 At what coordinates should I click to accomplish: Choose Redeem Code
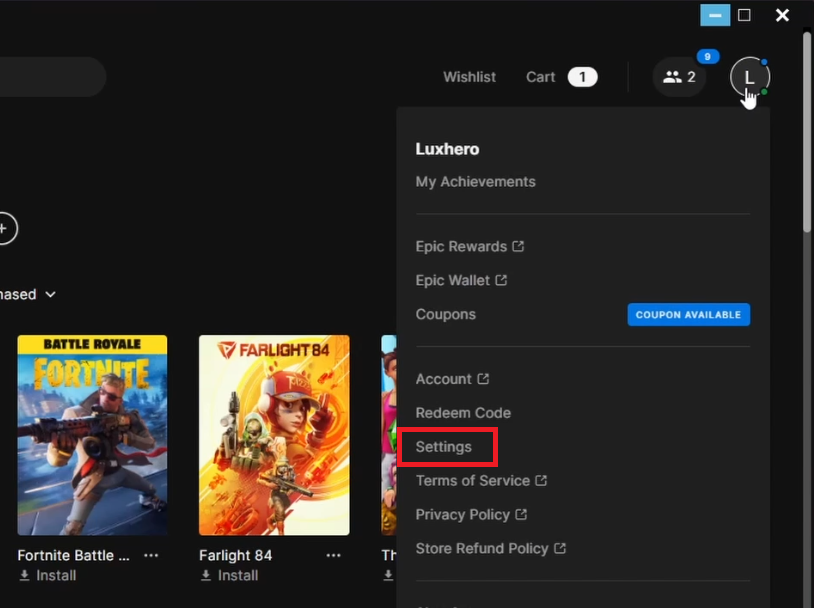[x=463, y=413]
